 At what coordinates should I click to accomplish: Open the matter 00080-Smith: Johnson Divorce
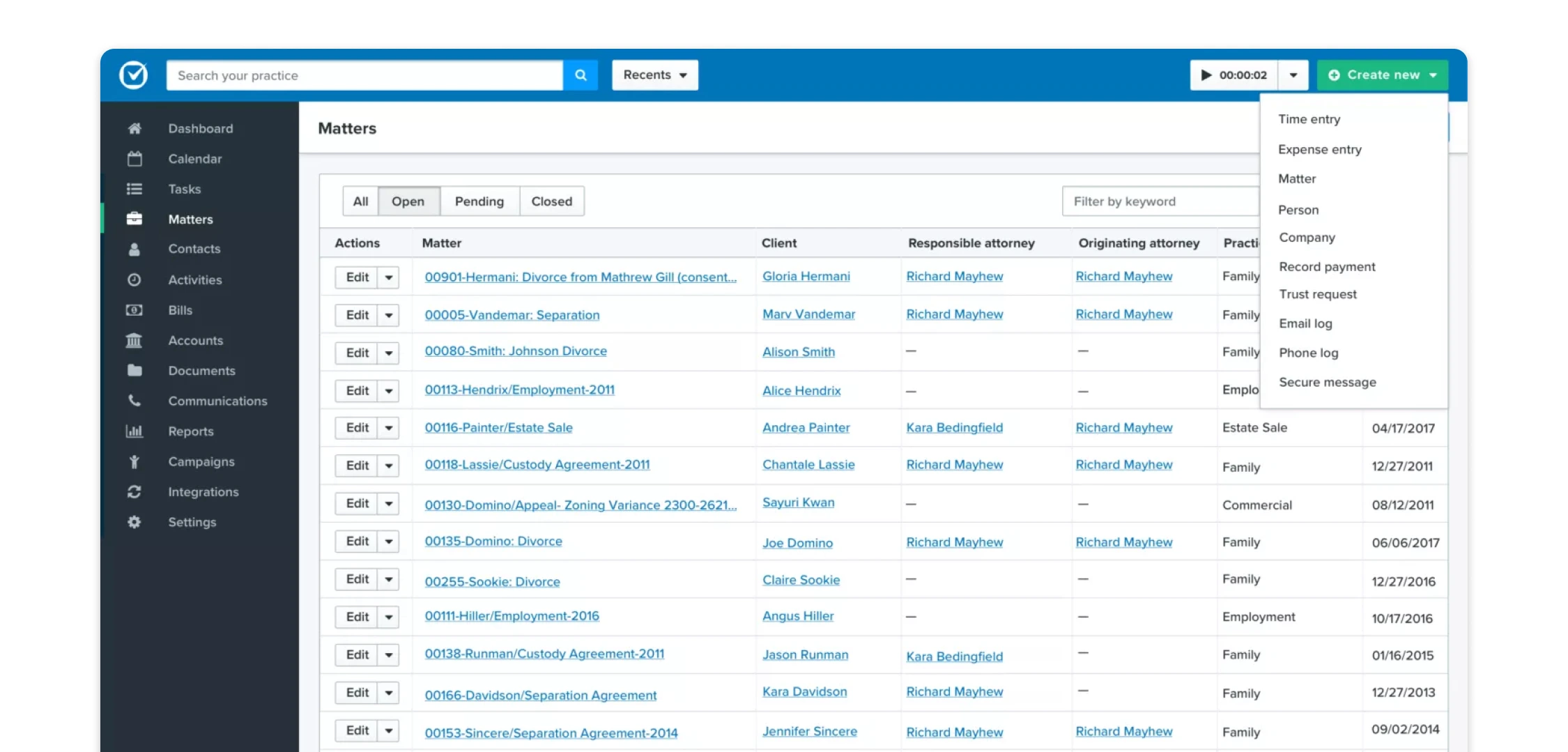coord(516,351)
